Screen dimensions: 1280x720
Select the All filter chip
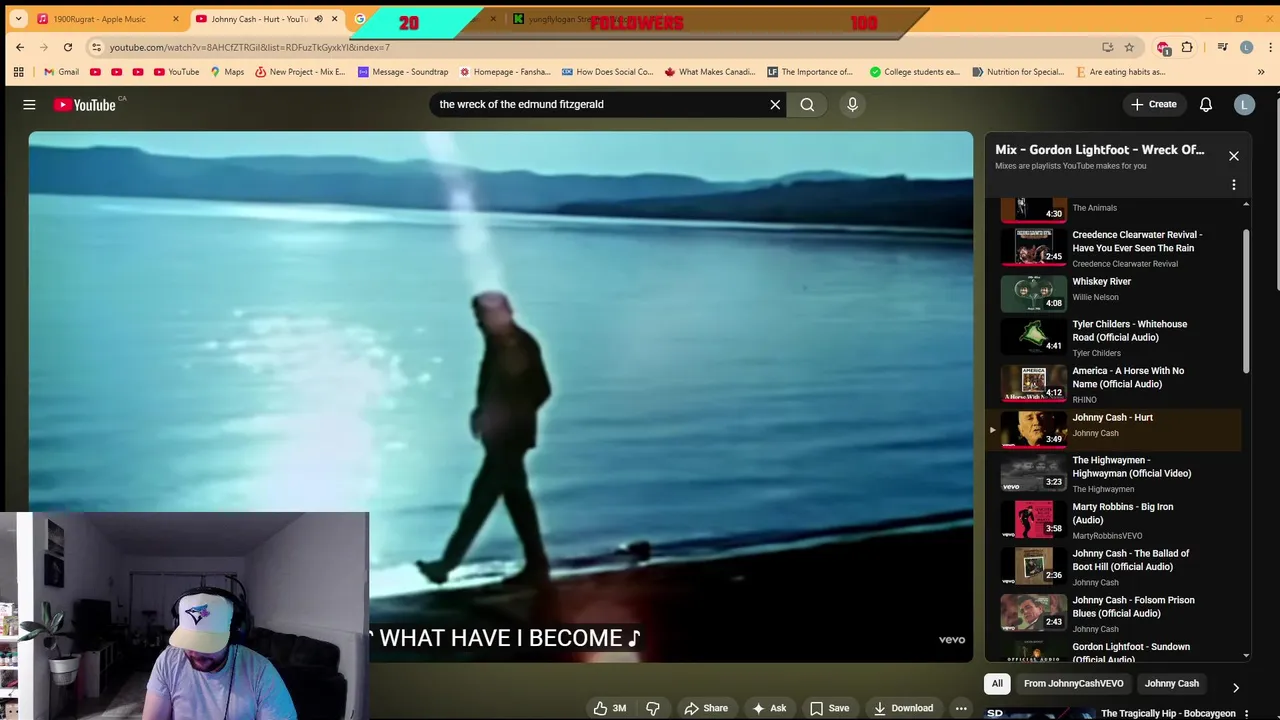point(997,683)
